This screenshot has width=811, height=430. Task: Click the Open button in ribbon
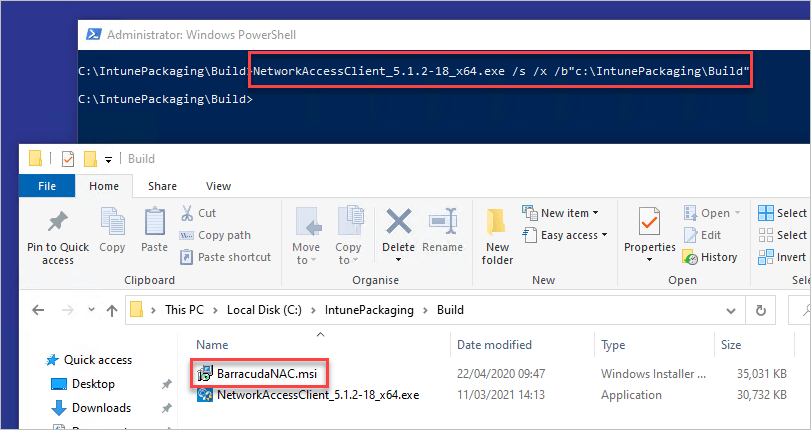(x=712, y=213)
